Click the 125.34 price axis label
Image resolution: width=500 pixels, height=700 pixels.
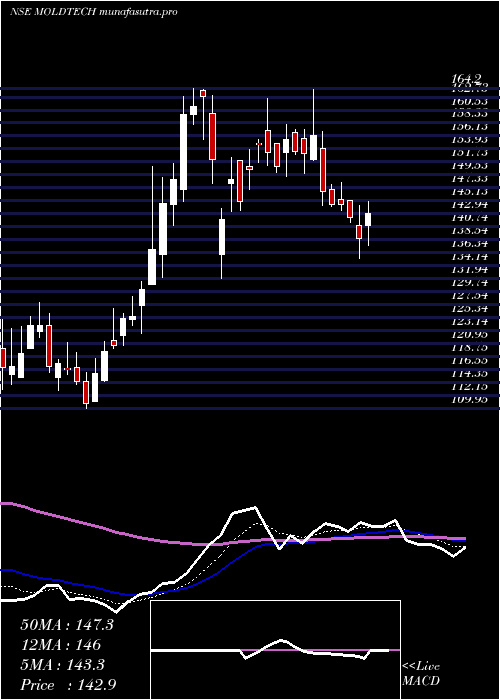point(469,309)
